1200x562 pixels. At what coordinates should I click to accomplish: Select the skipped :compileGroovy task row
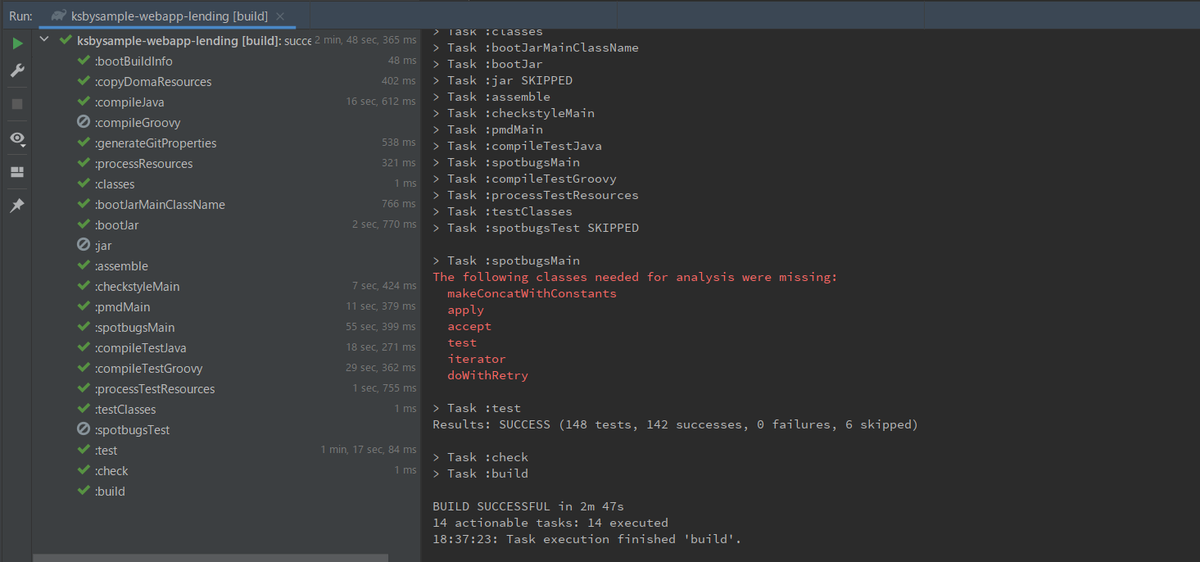click(226, 123)
